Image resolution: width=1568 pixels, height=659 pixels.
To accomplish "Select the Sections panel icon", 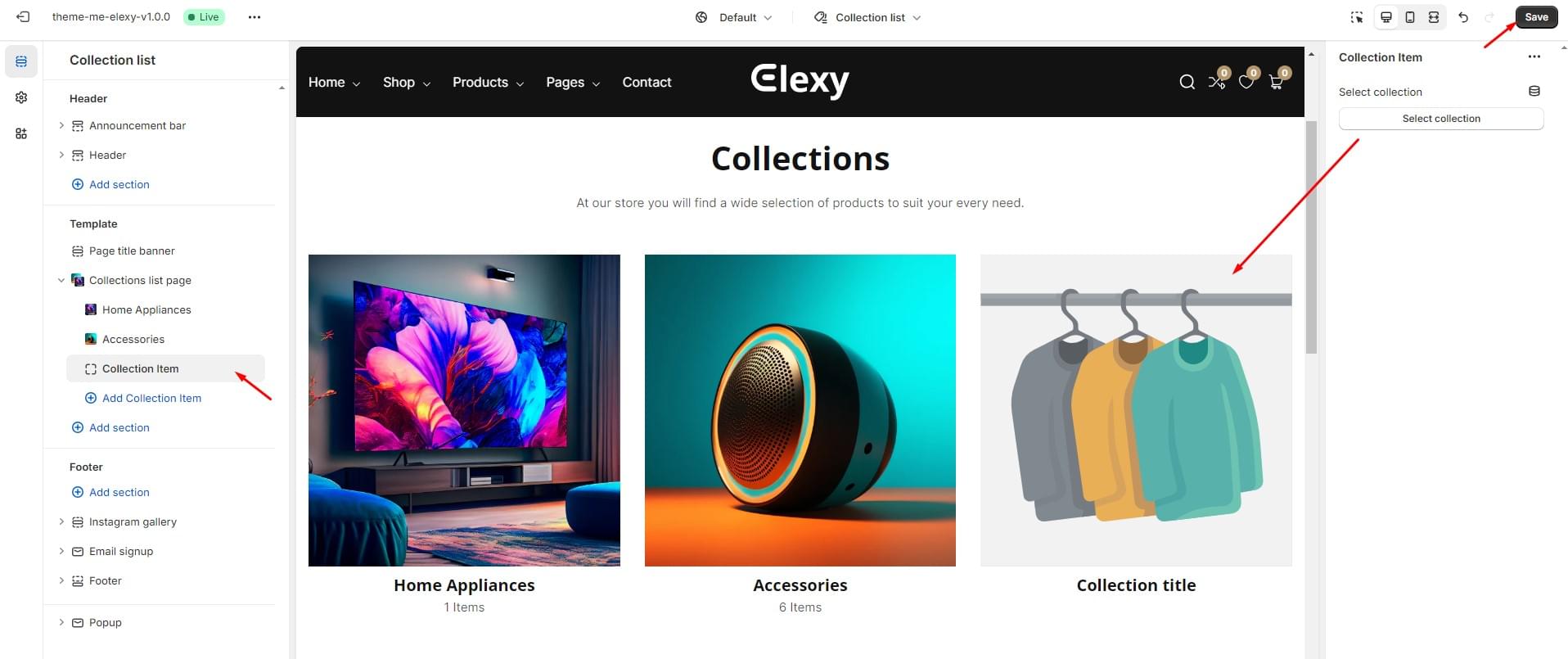I will click(x=21, y=61).
